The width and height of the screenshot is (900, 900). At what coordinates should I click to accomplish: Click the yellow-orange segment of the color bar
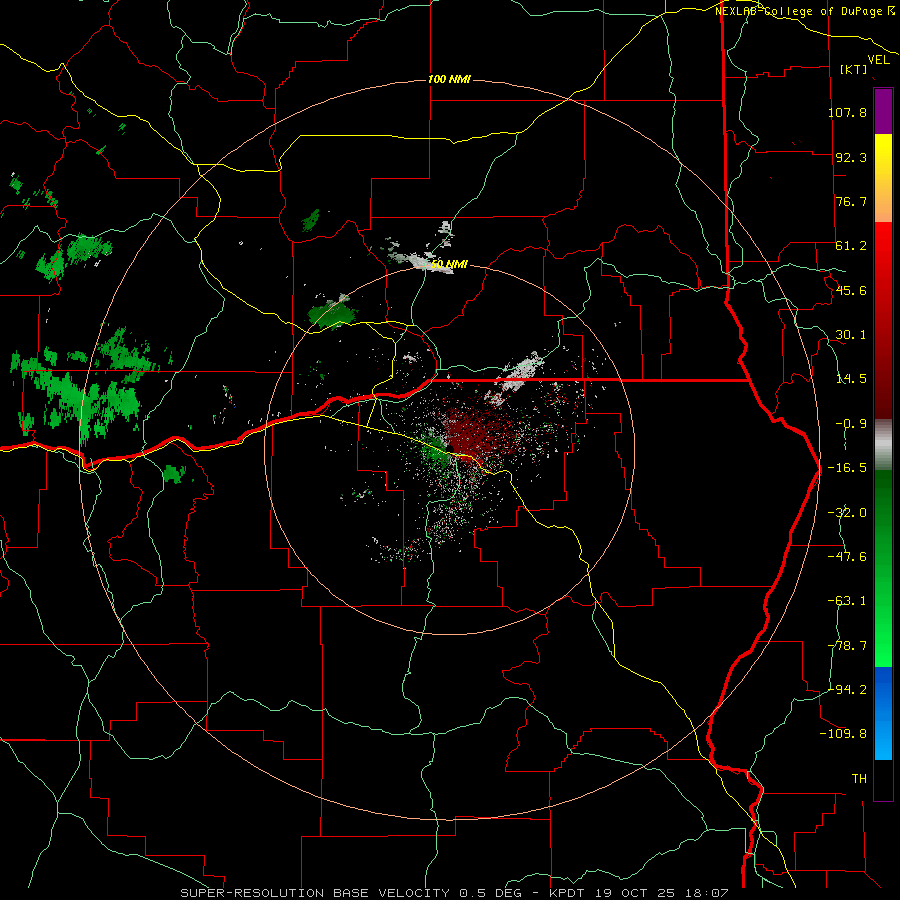pyautogui.click(x=883, y=178)
